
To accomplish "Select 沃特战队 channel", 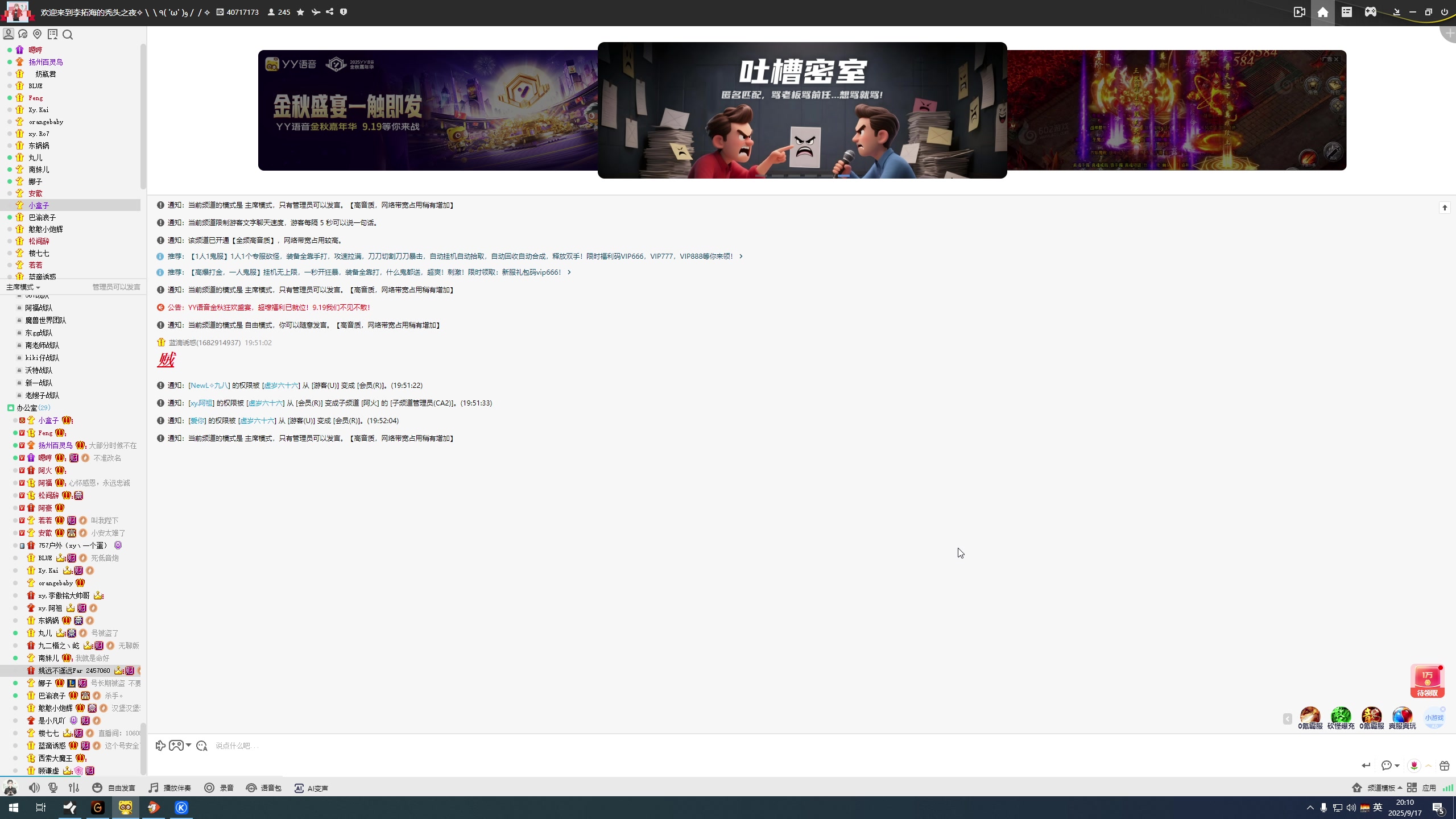I will (x=39, y=370).
